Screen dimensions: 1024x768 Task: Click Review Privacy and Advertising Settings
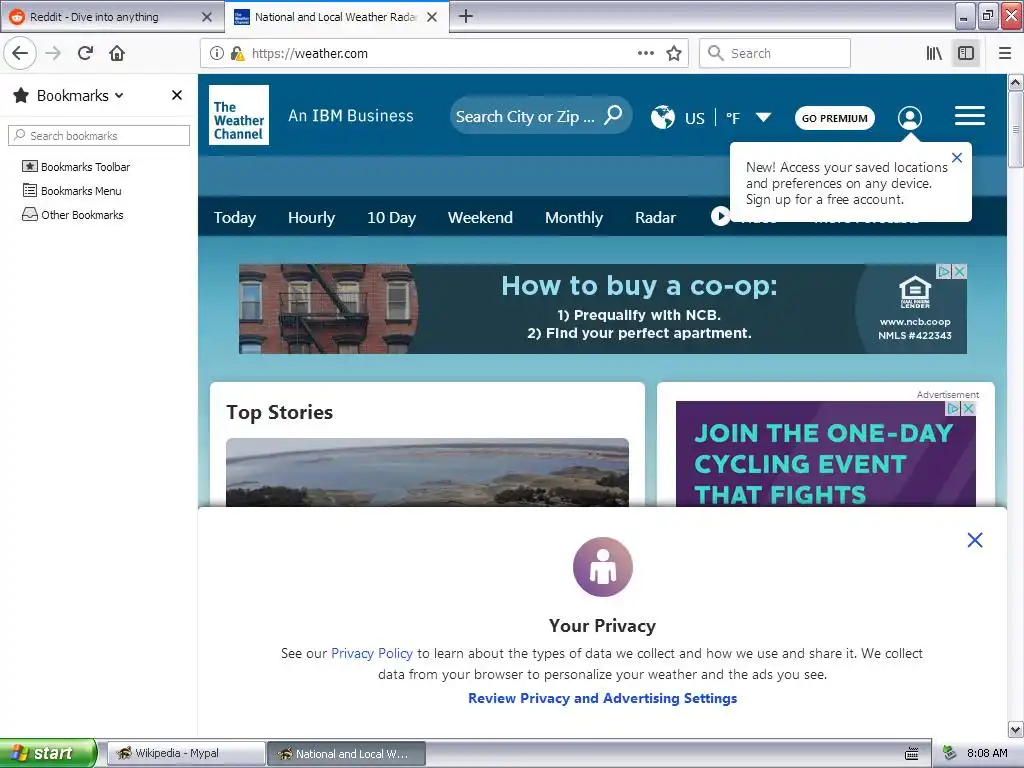[602, 698]
